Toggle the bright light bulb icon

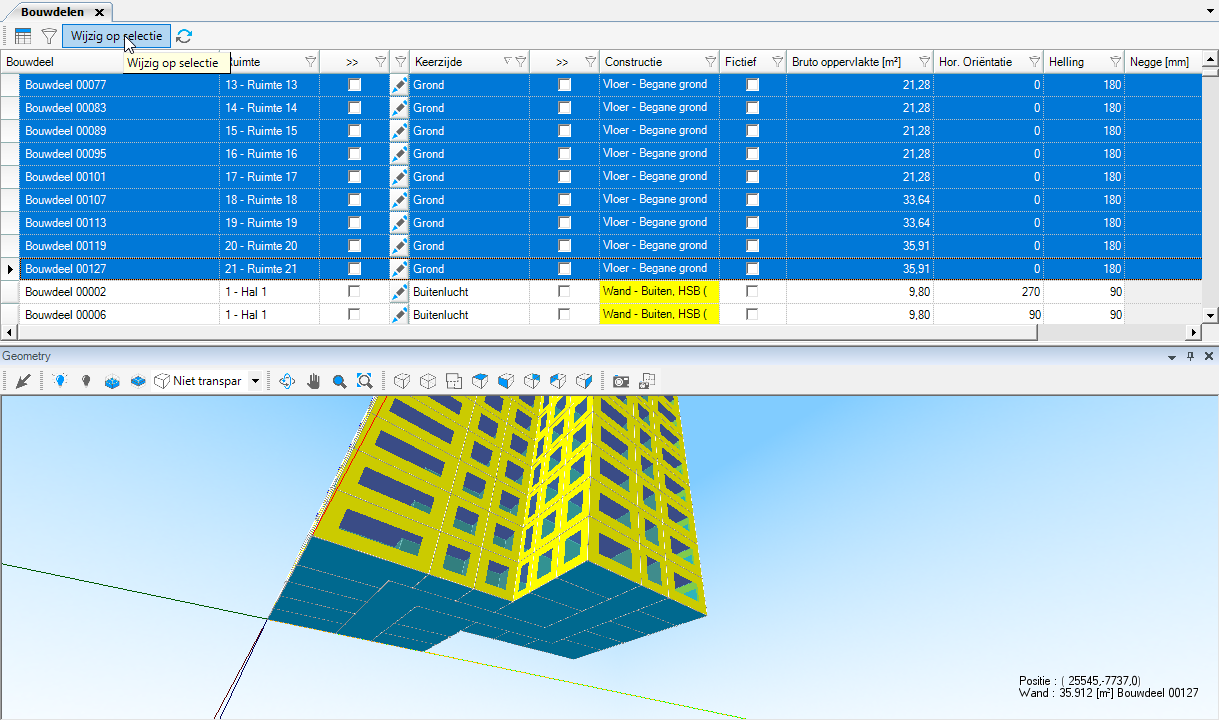(60, 381)
